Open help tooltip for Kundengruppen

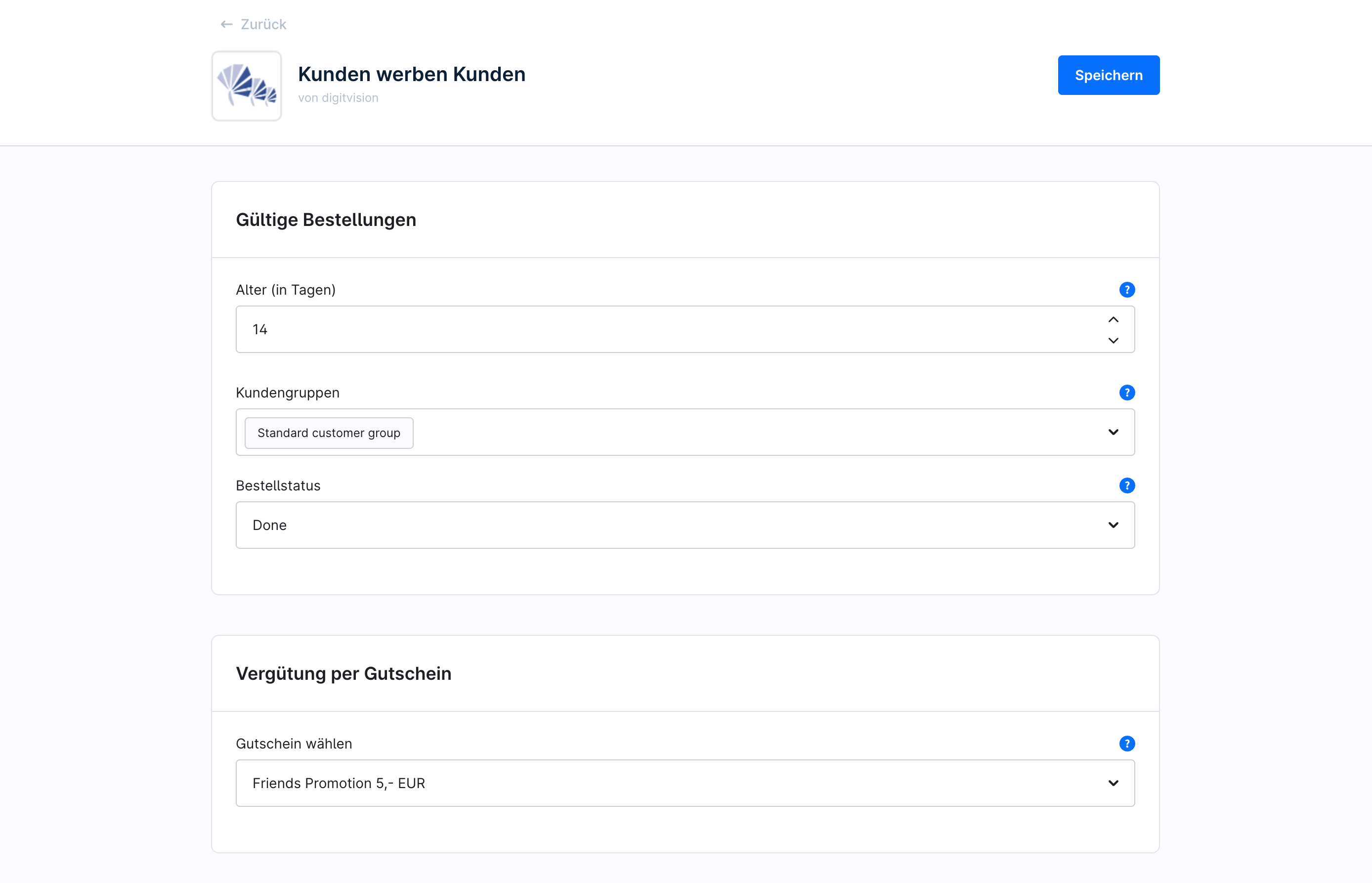pyautogui.click(x=1127, y=393)
